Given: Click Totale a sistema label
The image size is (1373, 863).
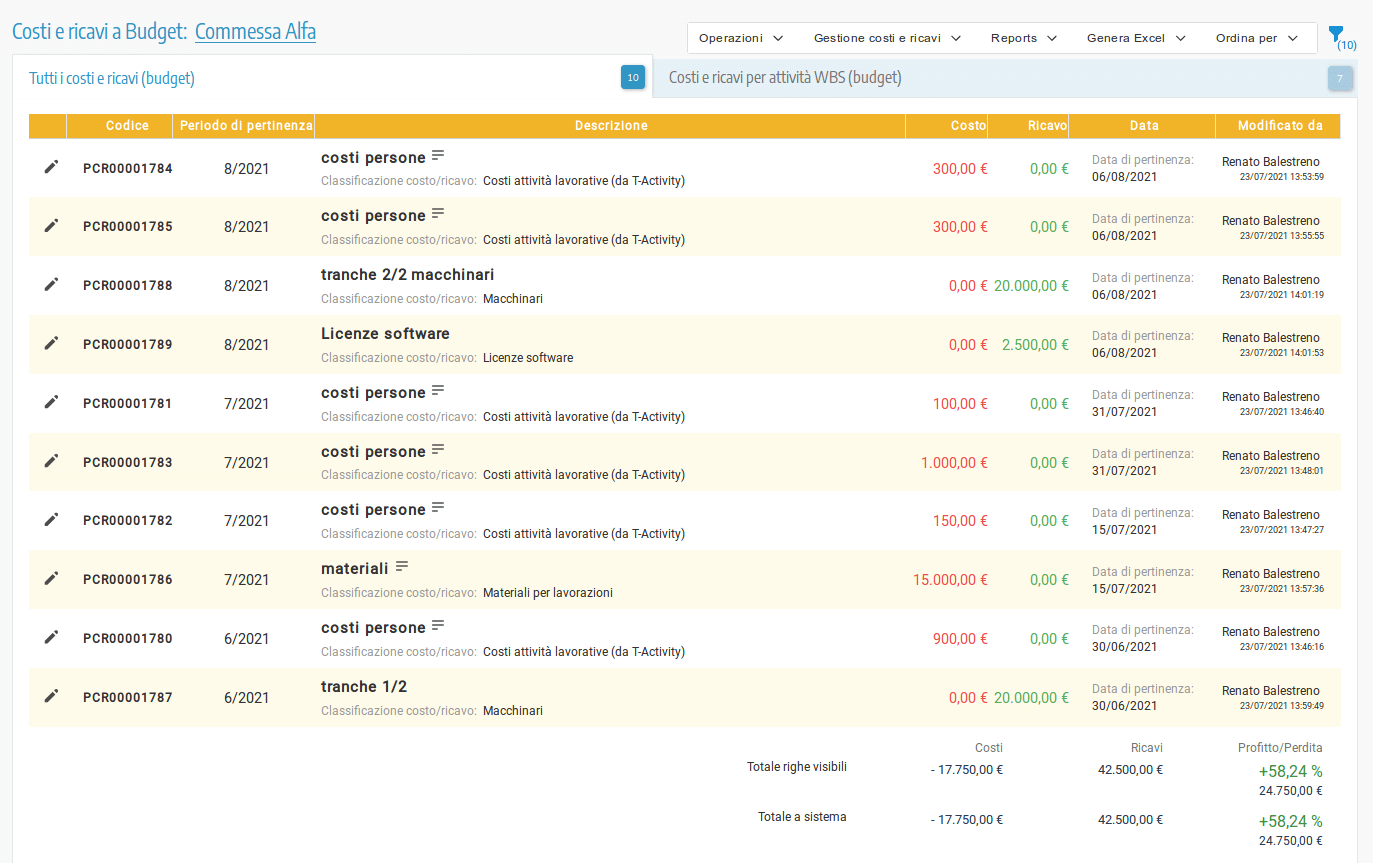Looking at the screenshot, I should point(802,817).
